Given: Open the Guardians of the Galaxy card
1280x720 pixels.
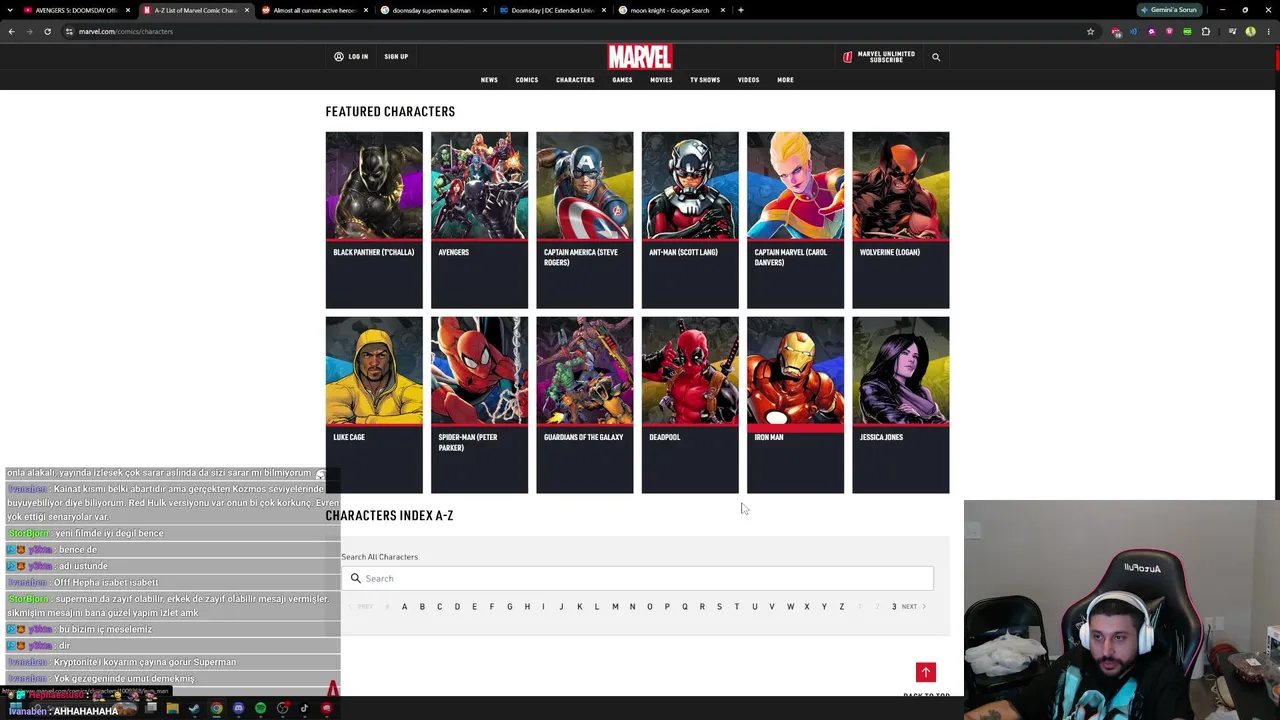Looking at the screenshot, I should (585, 405).
